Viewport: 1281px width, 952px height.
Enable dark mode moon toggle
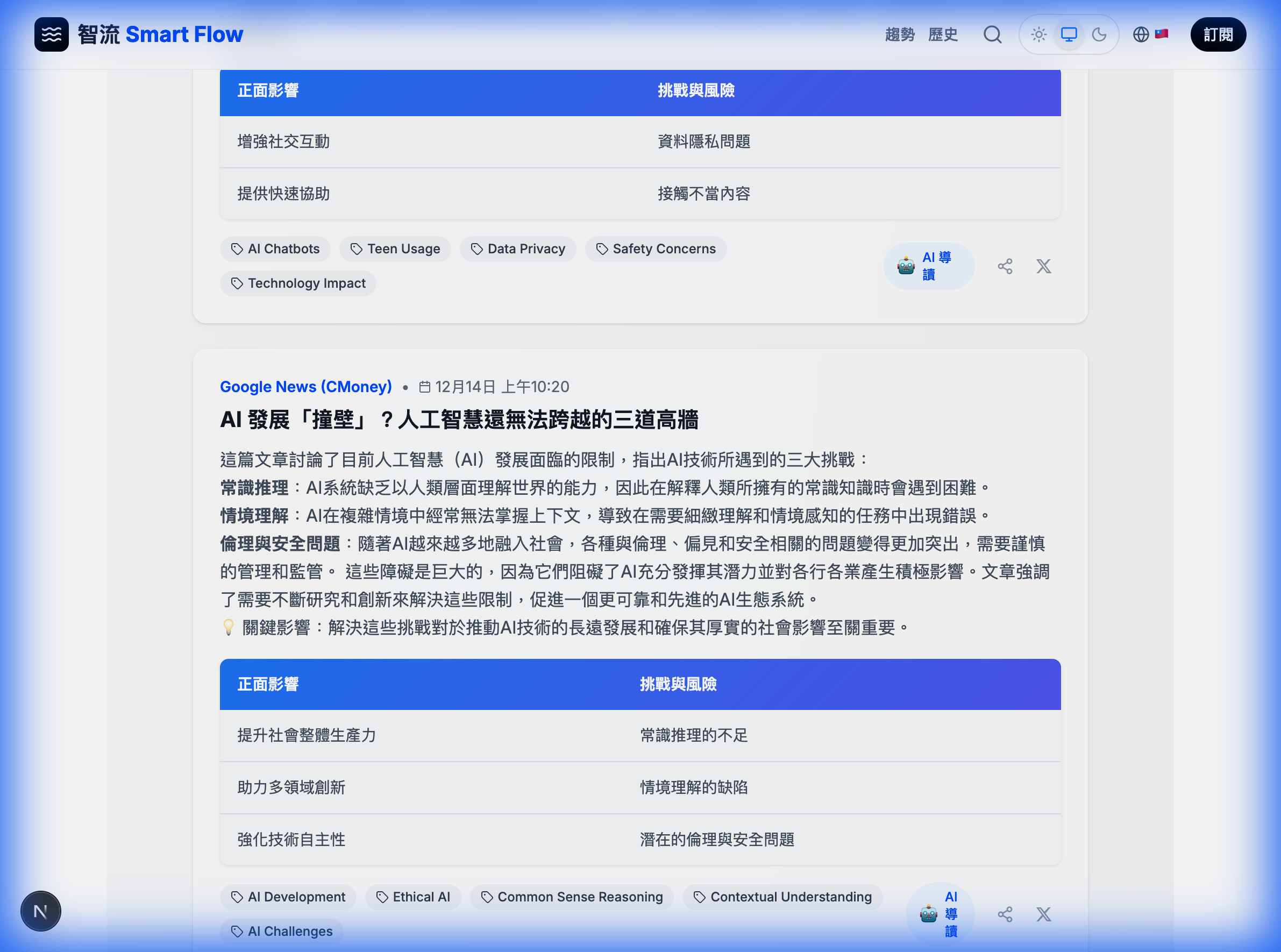[x=1099, y=34]
